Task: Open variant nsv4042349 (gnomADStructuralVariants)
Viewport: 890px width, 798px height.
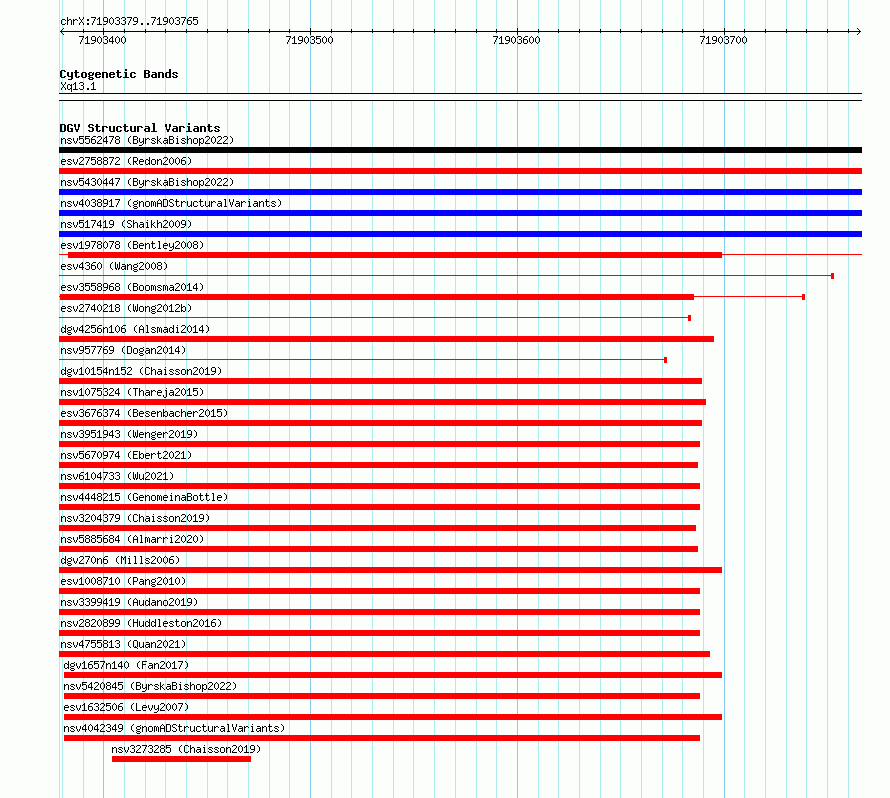Action: click(x=174, y=728)
